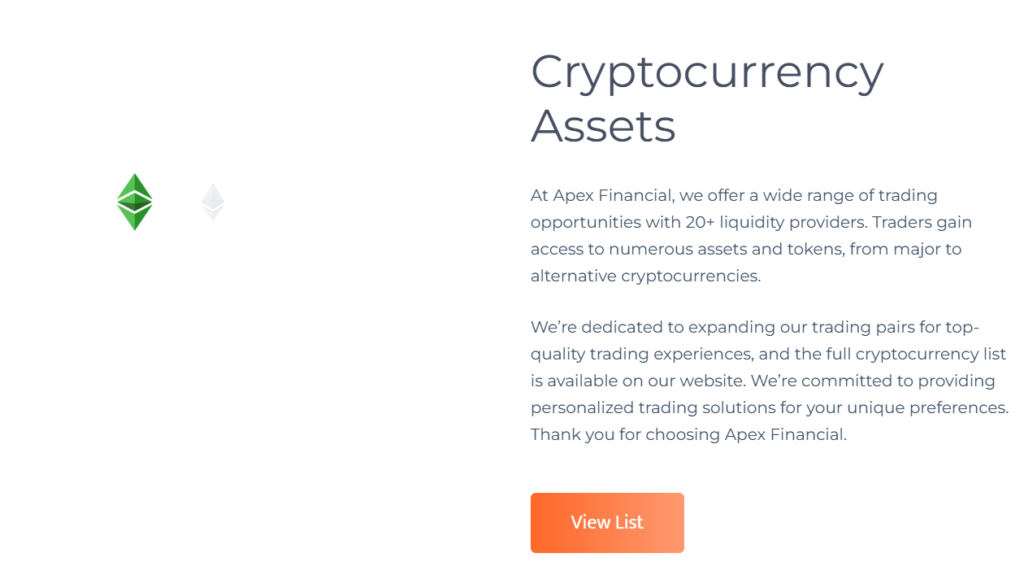Tap the bottom facet of the Ethereum icon
The width and height of the screenshot is (1024, 588).
(x=212, y=212)
